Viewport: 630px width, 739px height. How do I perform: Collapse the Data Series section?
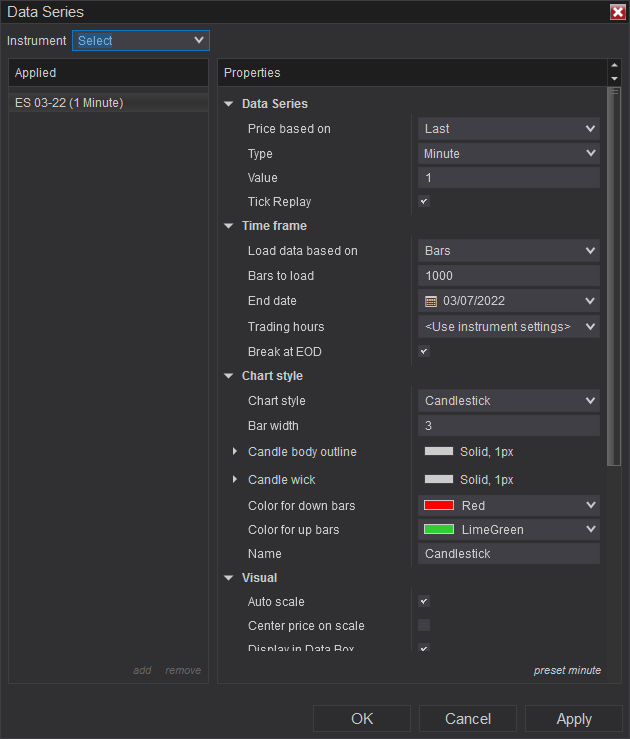(229, 104)
